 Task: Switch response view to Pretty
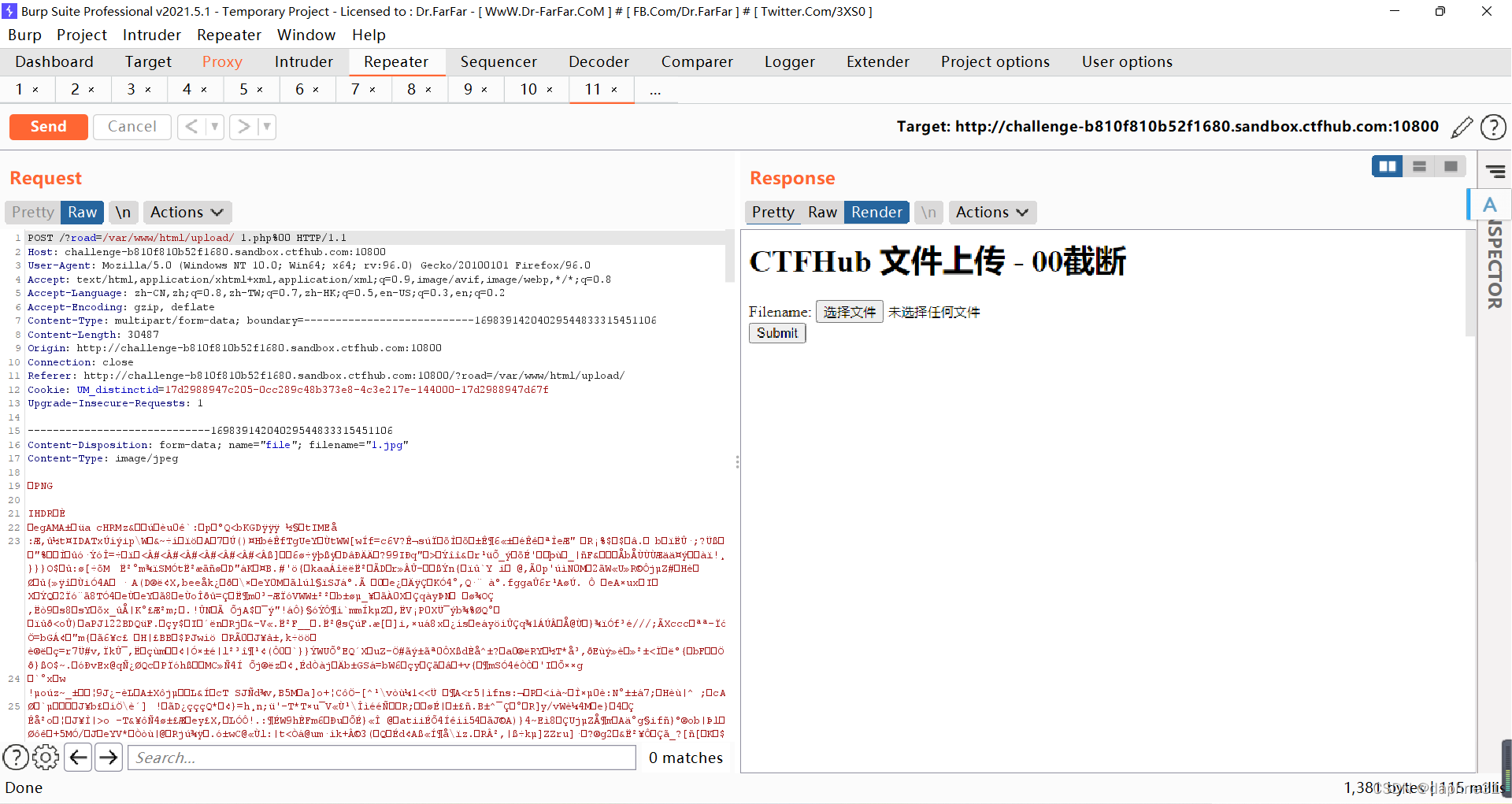pos(773,213)
